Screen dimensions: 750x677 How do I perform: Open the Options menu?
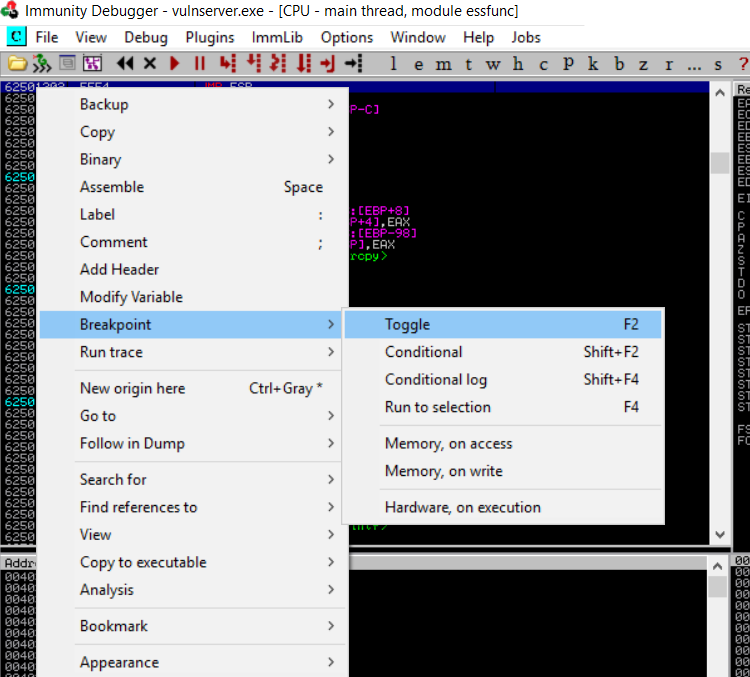click(x=347, y=37)
